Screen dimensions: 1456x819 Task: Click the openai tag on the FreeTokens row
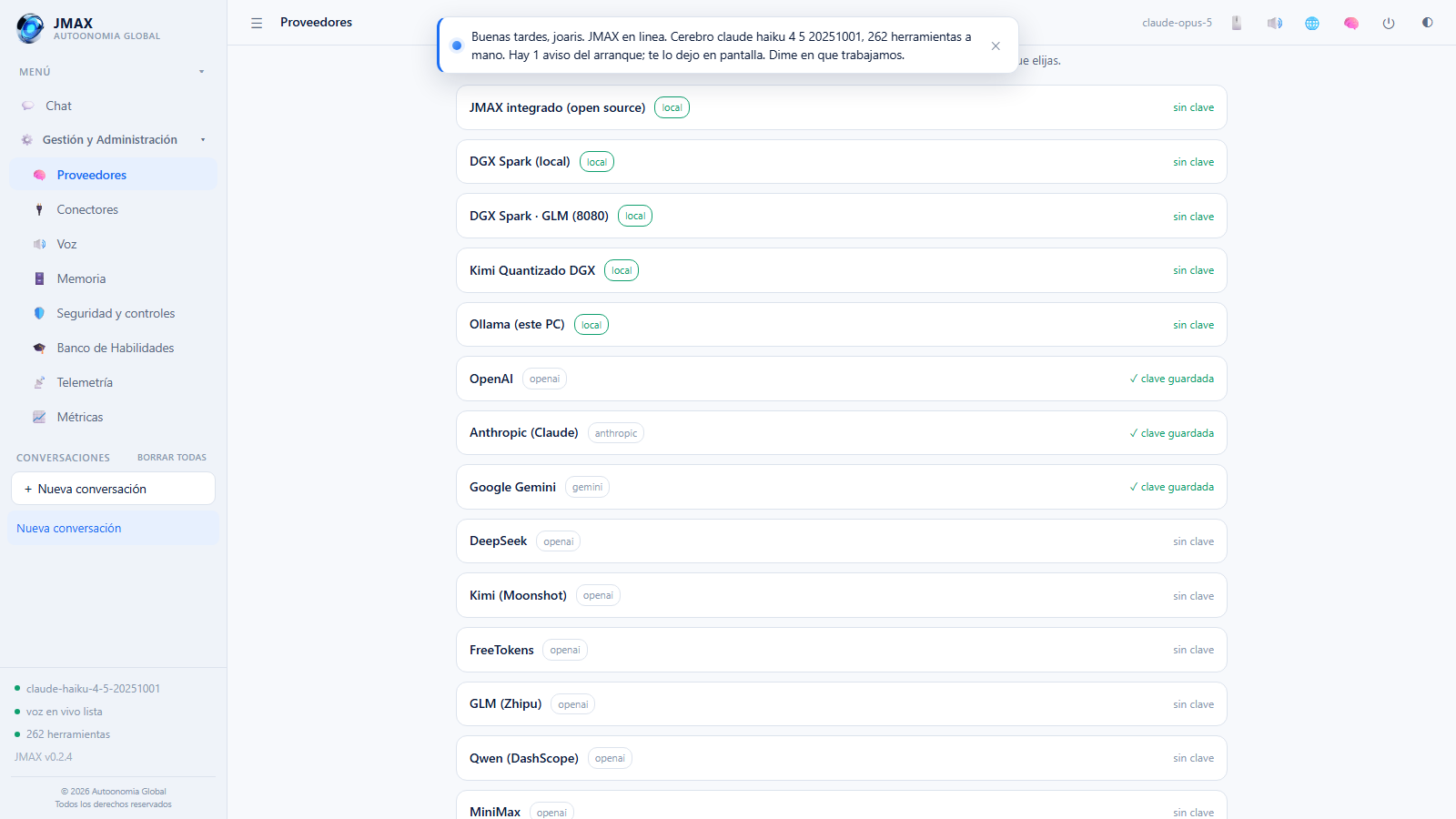click(x=565, y=650)
